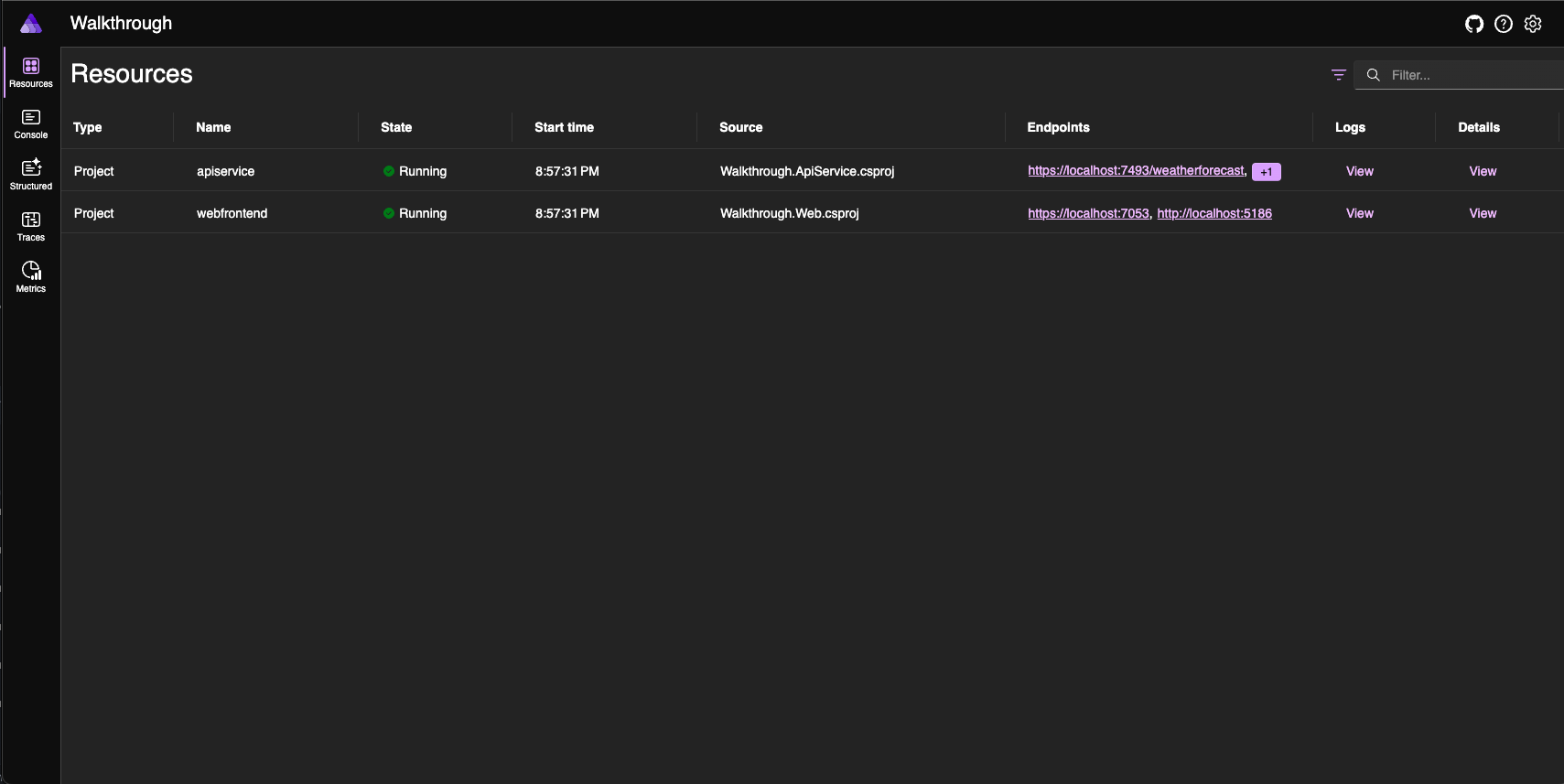The width and height of the screenshot is (1564, 784).
Task: View logs for apiservice
Action: click(x=1360, y=171)
